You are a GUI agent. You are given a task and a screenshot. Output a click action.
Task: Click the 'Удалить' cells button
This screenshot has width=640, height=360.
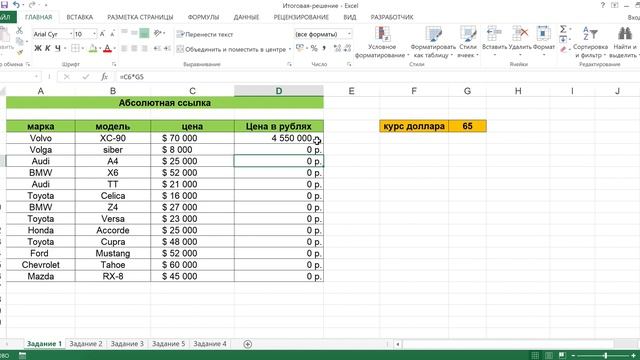pyautogui.click(x=520, y=41)
